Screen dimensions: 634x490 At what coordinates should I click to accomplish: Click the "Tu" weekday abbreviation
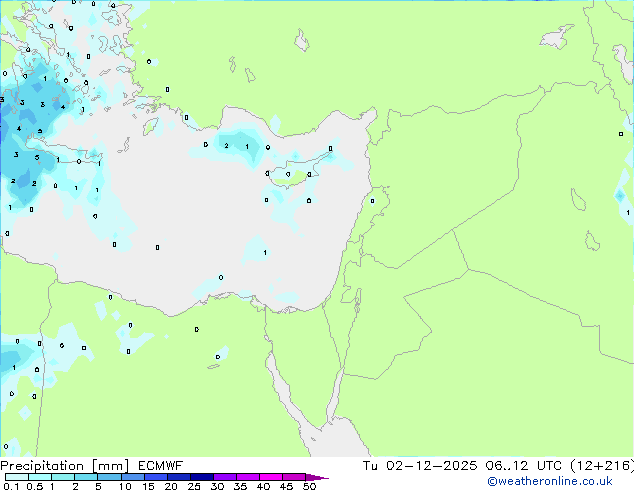[x=370, y=466]
